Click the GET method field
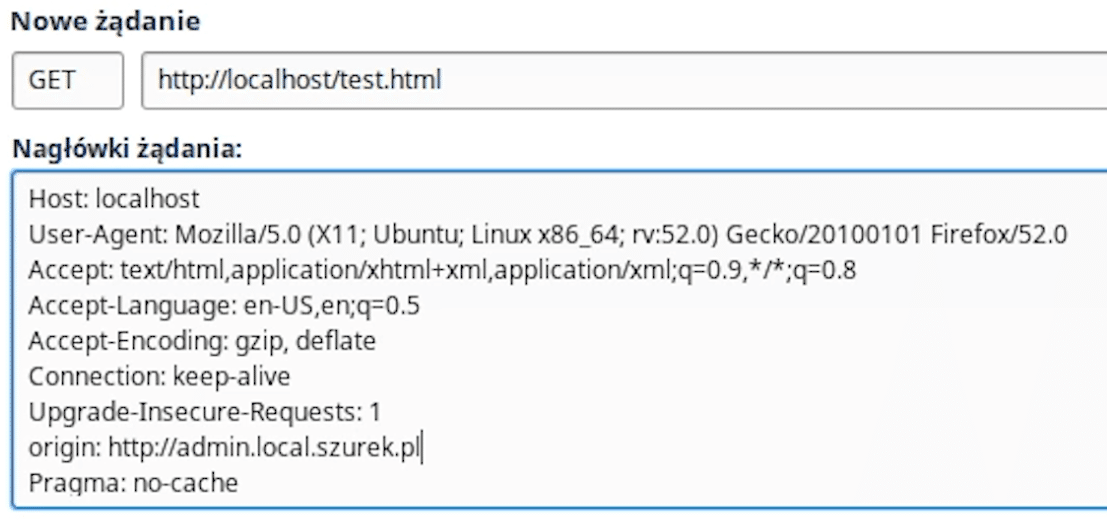The height and width of the screenshot is (525, 1107). coord(68,80)
